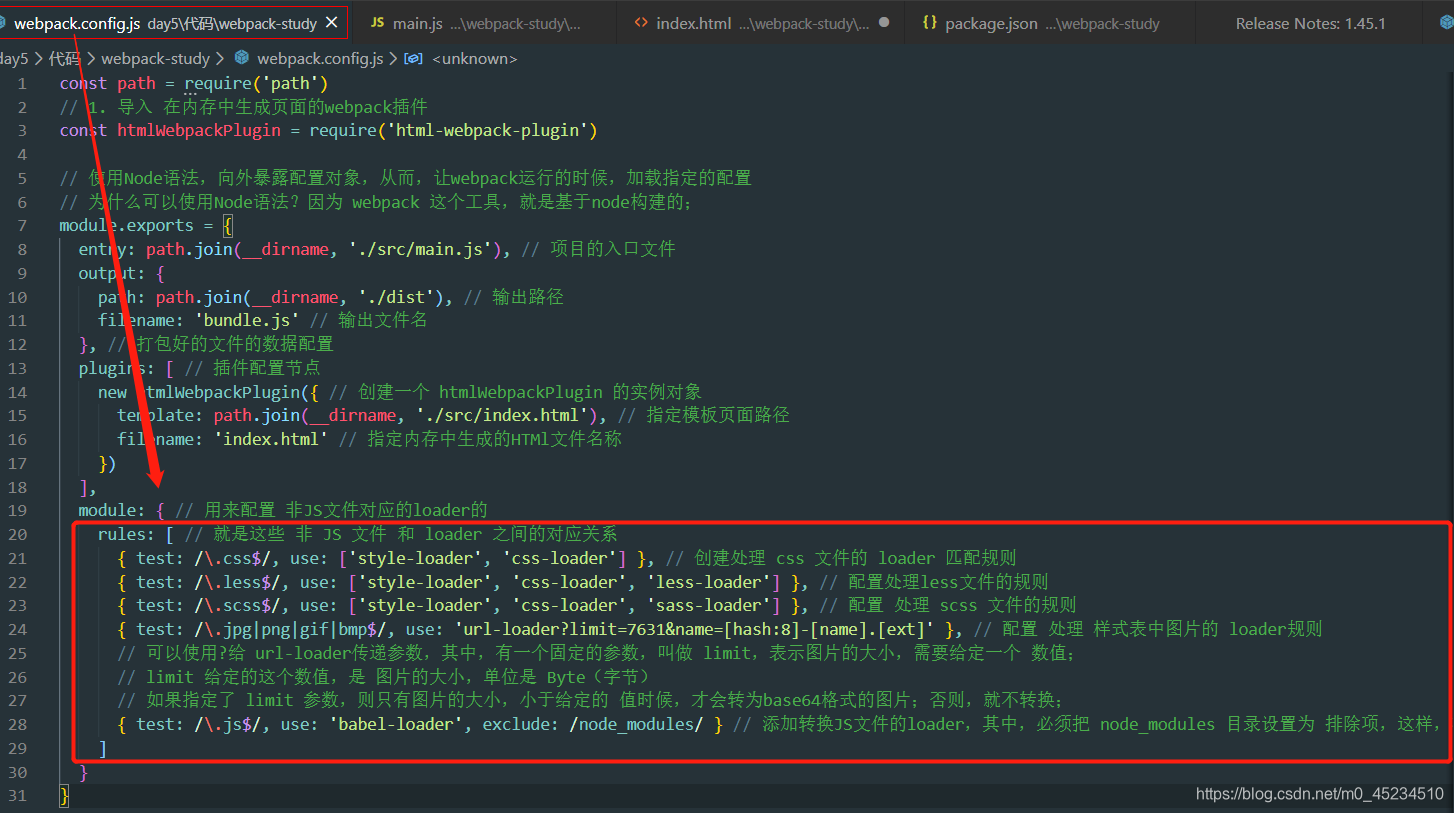Click the rules: key on line 20
The image size is (1454, 813).
(127, 534)
